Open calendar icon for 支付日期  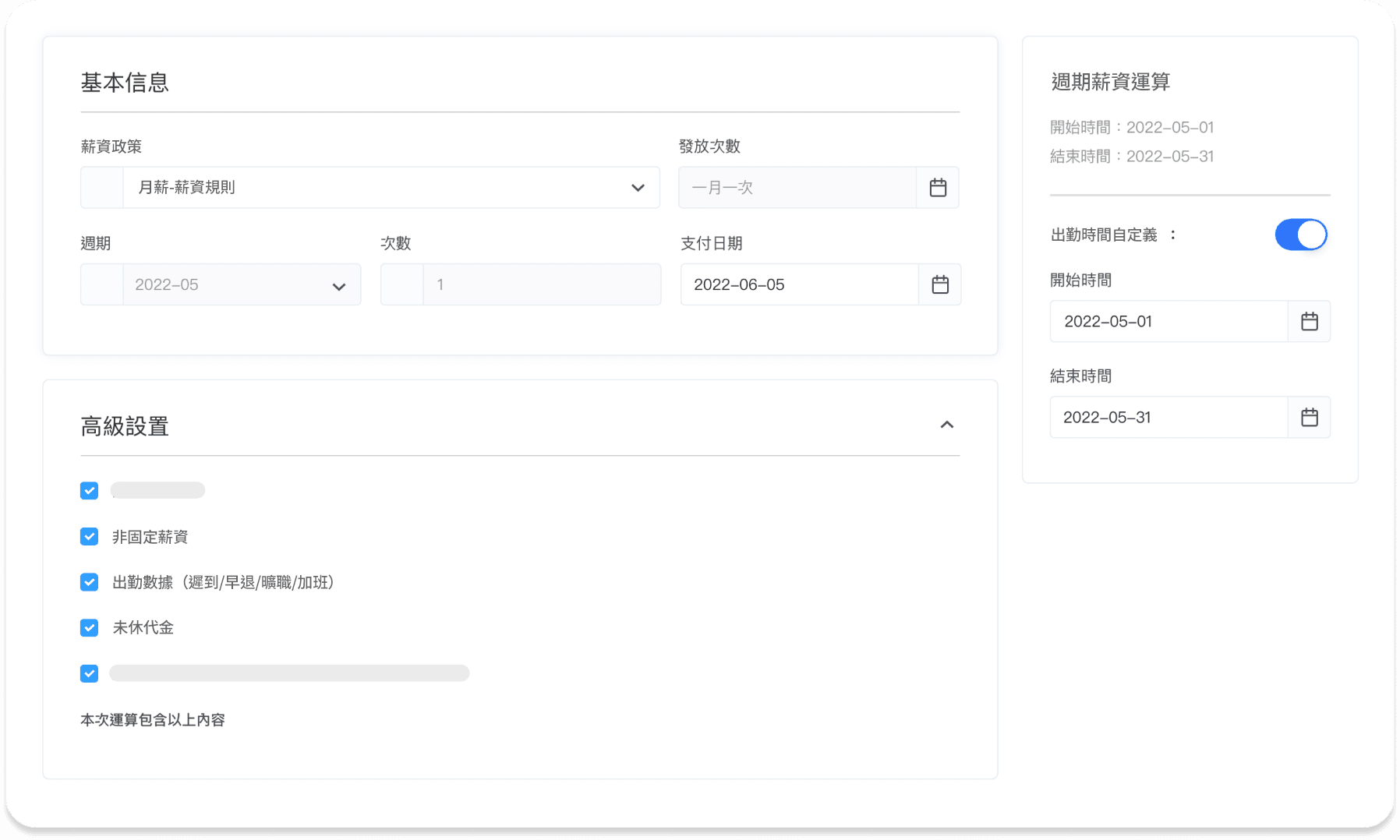tap(940, 284)
